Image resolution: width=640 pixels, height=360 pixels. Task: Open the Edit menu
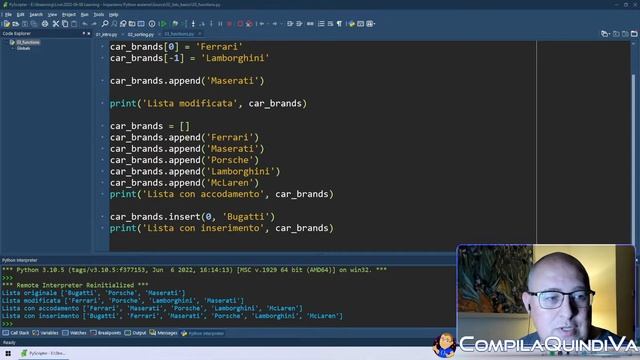[20, 14]
